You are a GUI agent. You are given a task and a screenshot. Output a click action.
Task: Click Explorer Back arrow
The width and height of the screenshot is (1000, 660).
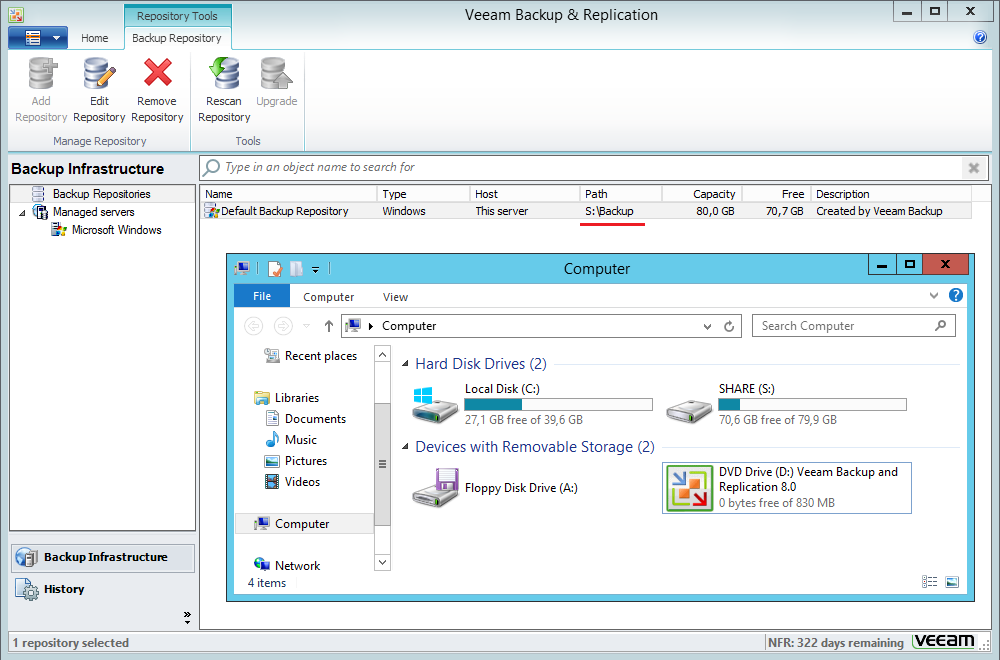tap(253, 326)
